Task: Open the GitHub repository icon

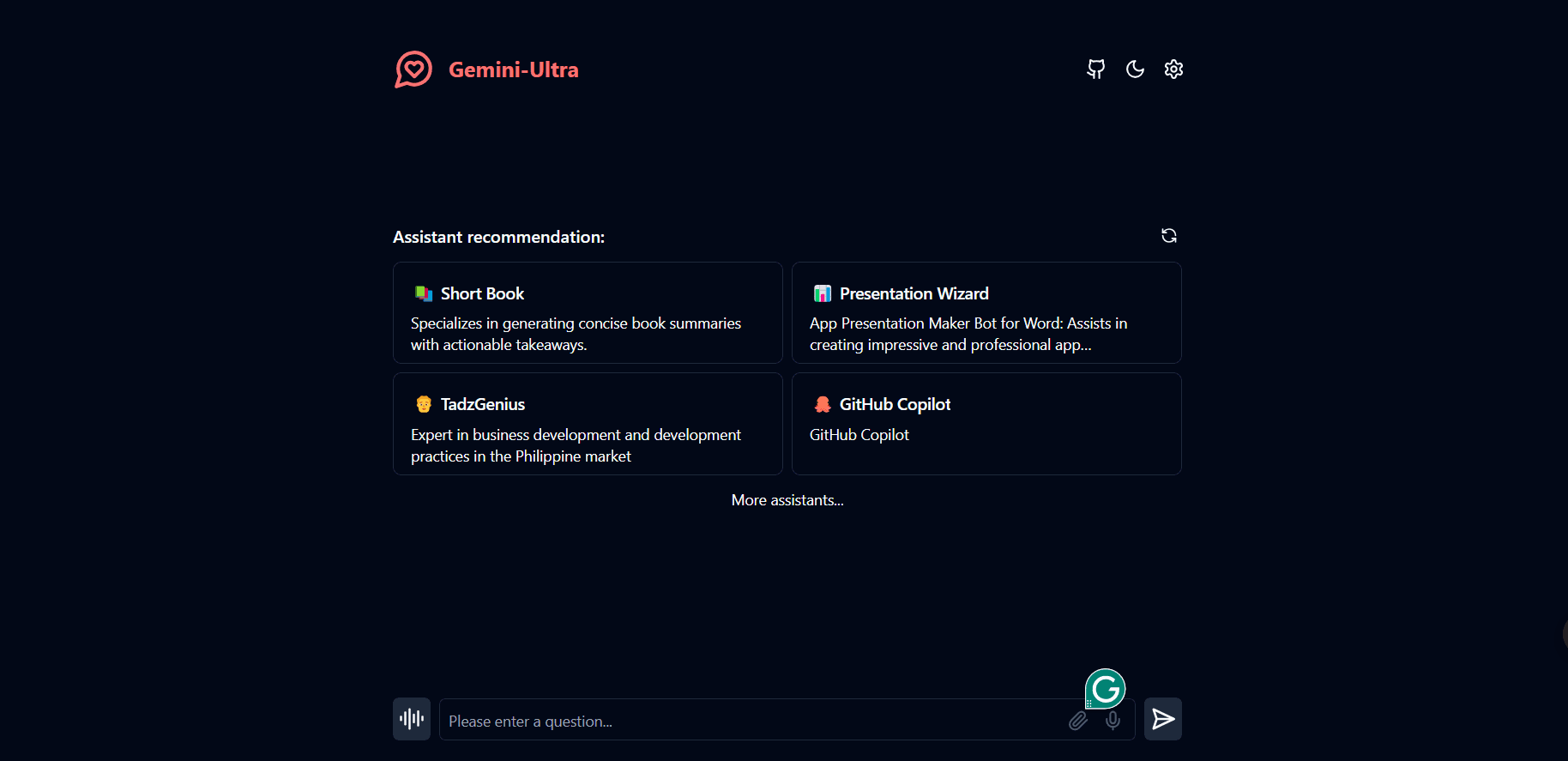Action: click(1095, 69)
